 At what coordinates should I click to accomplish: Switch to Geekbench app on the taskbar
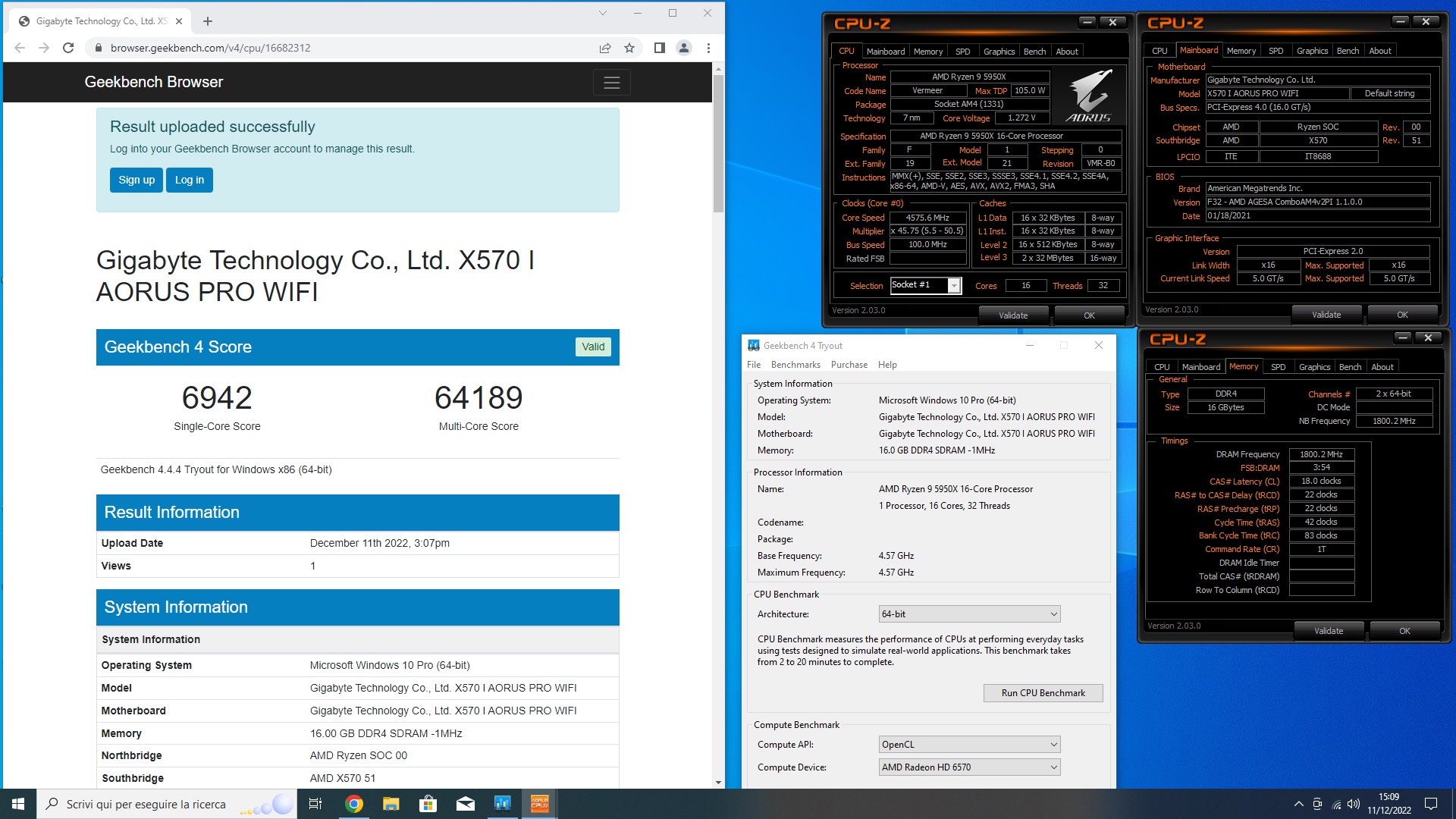click(502, 804)
